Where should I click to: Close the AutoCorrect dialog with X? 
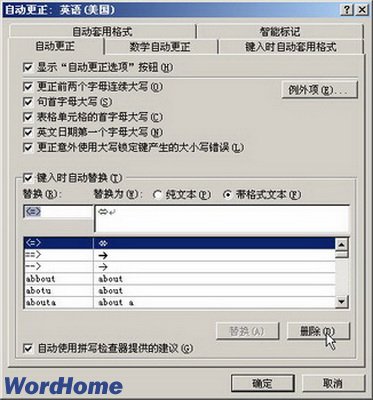tap(361, 10)
